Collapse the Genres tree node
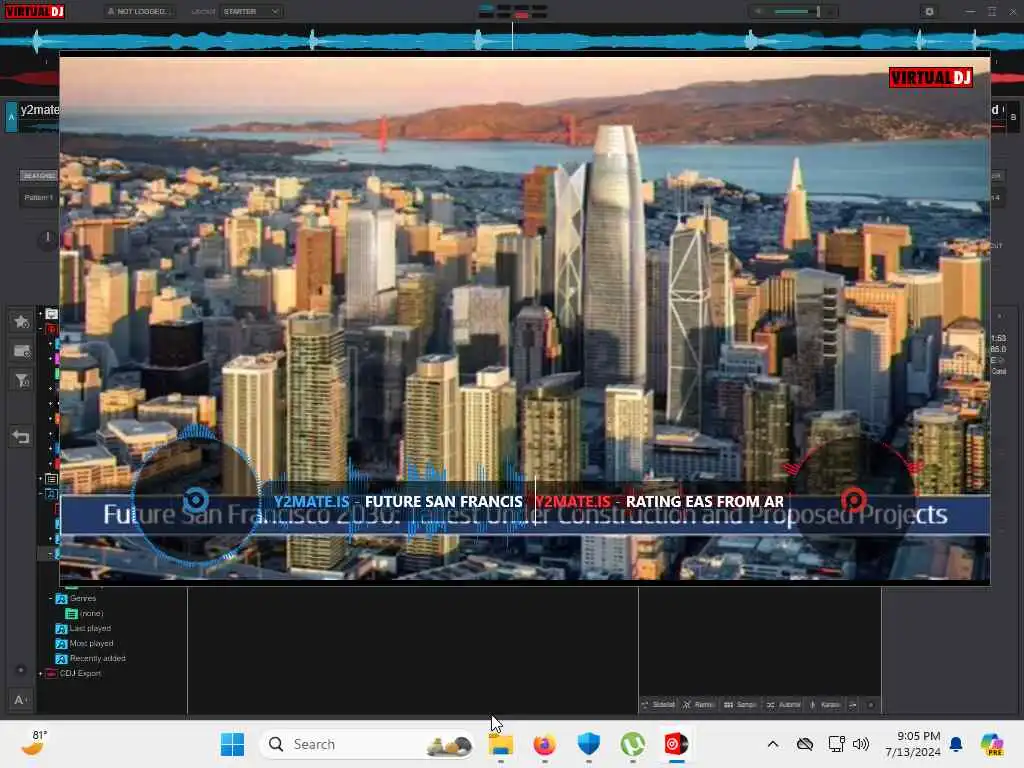Viewport: 1024px width, 768px height. 50,598
